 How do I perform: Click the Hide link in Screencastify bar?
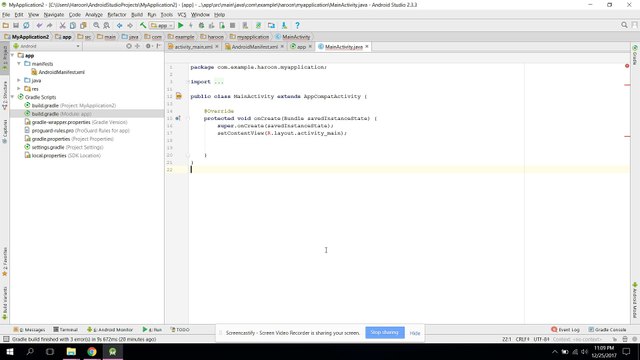[x=415, y=333]
